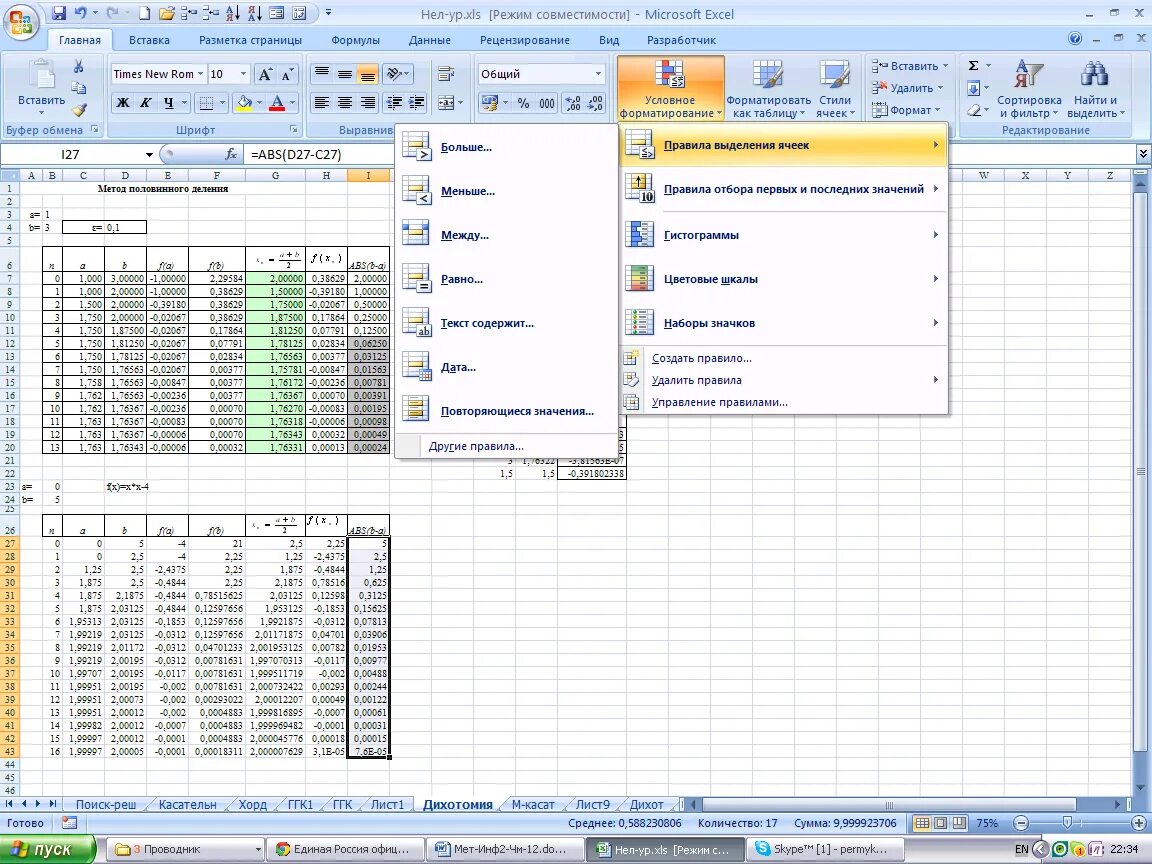This screenshot has width=1152, height=864.
Task: Align text left icon
Action: [321, 103]
